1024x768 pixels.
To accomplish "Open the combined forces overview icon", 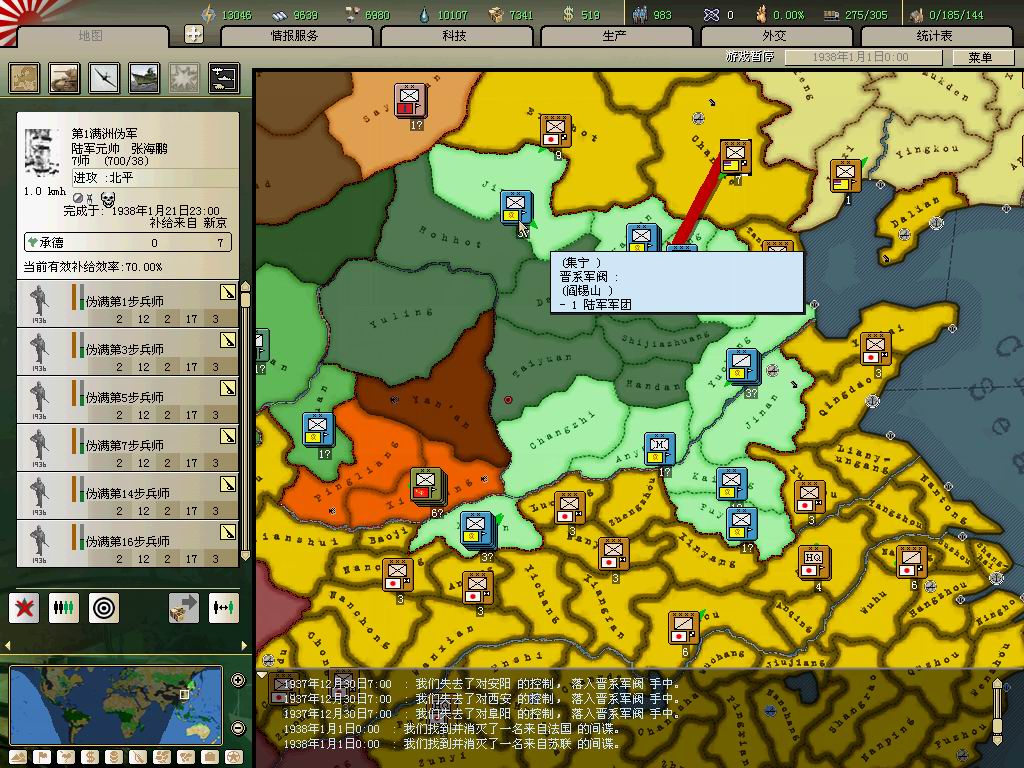I will tap(224, 78).
